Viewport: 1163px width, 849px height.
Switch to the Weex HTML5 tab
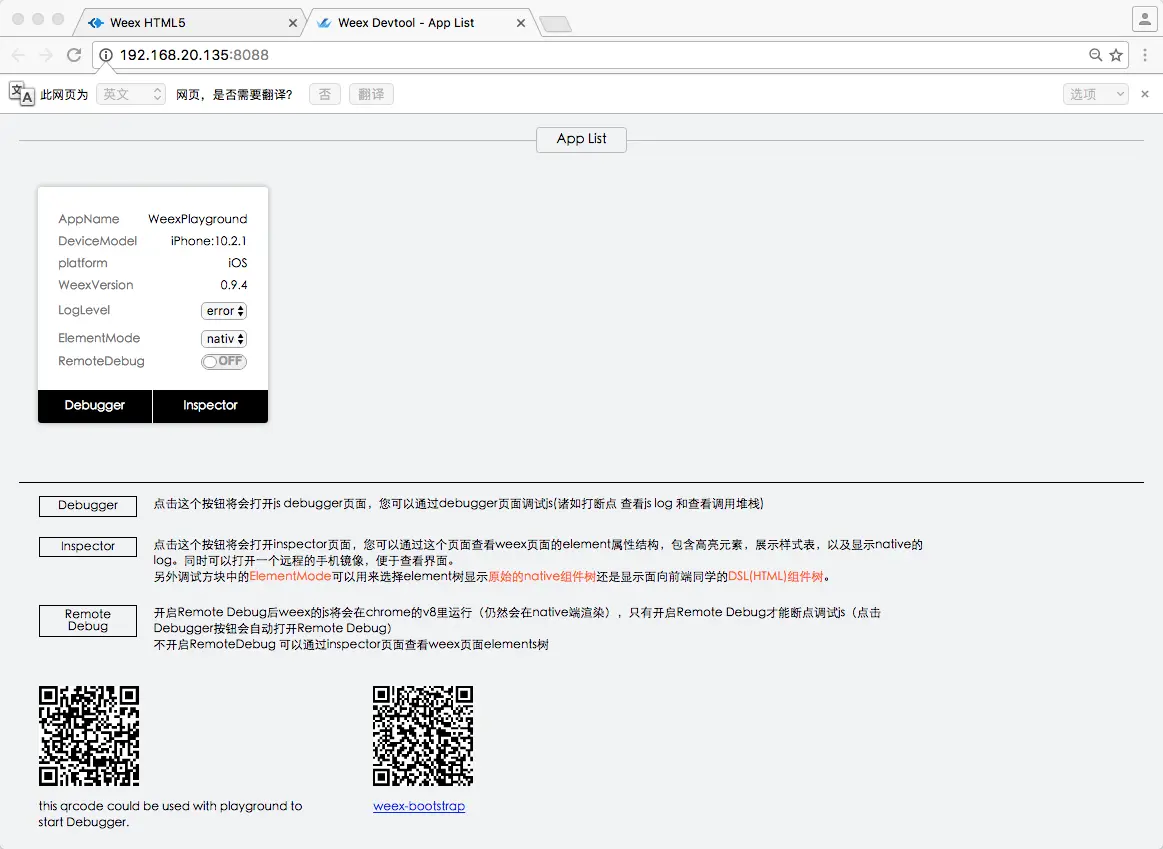click(189, 23)
